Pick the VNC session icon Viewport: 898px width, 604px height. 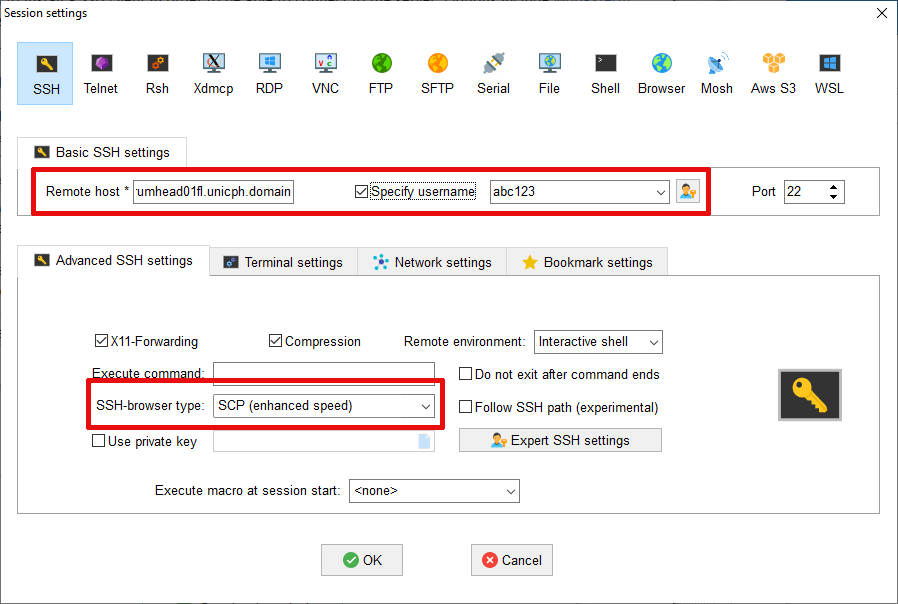click(x=325, y=73)
